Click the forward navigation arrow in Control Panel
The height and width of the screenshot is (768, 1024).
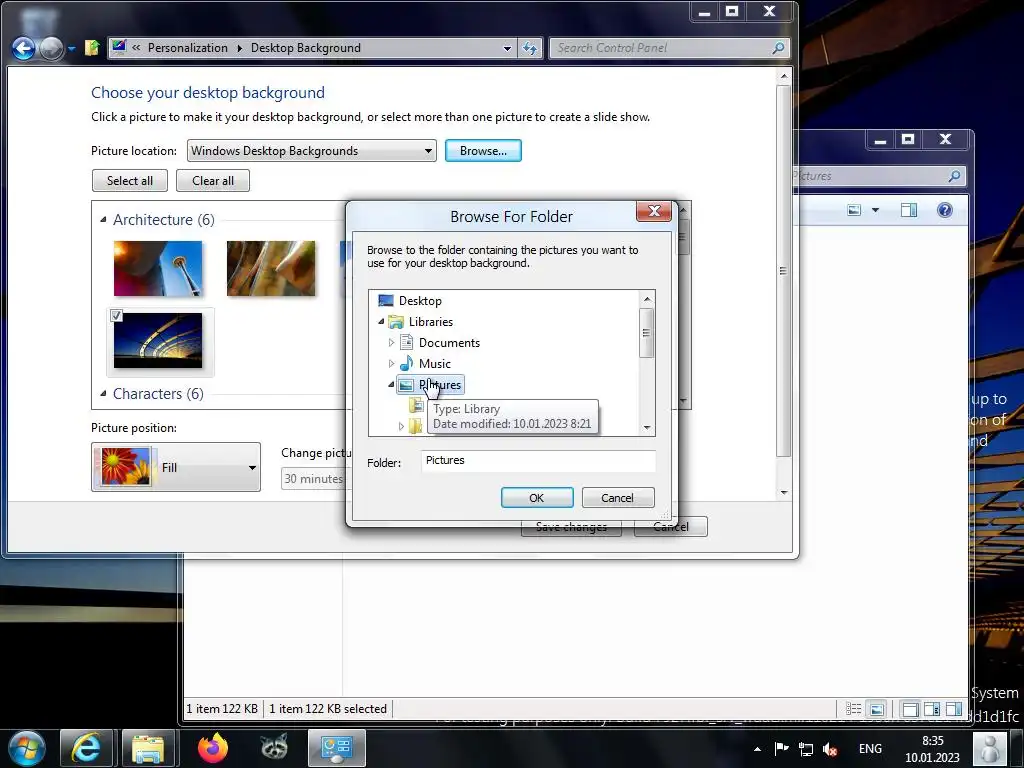click(52, 48)
